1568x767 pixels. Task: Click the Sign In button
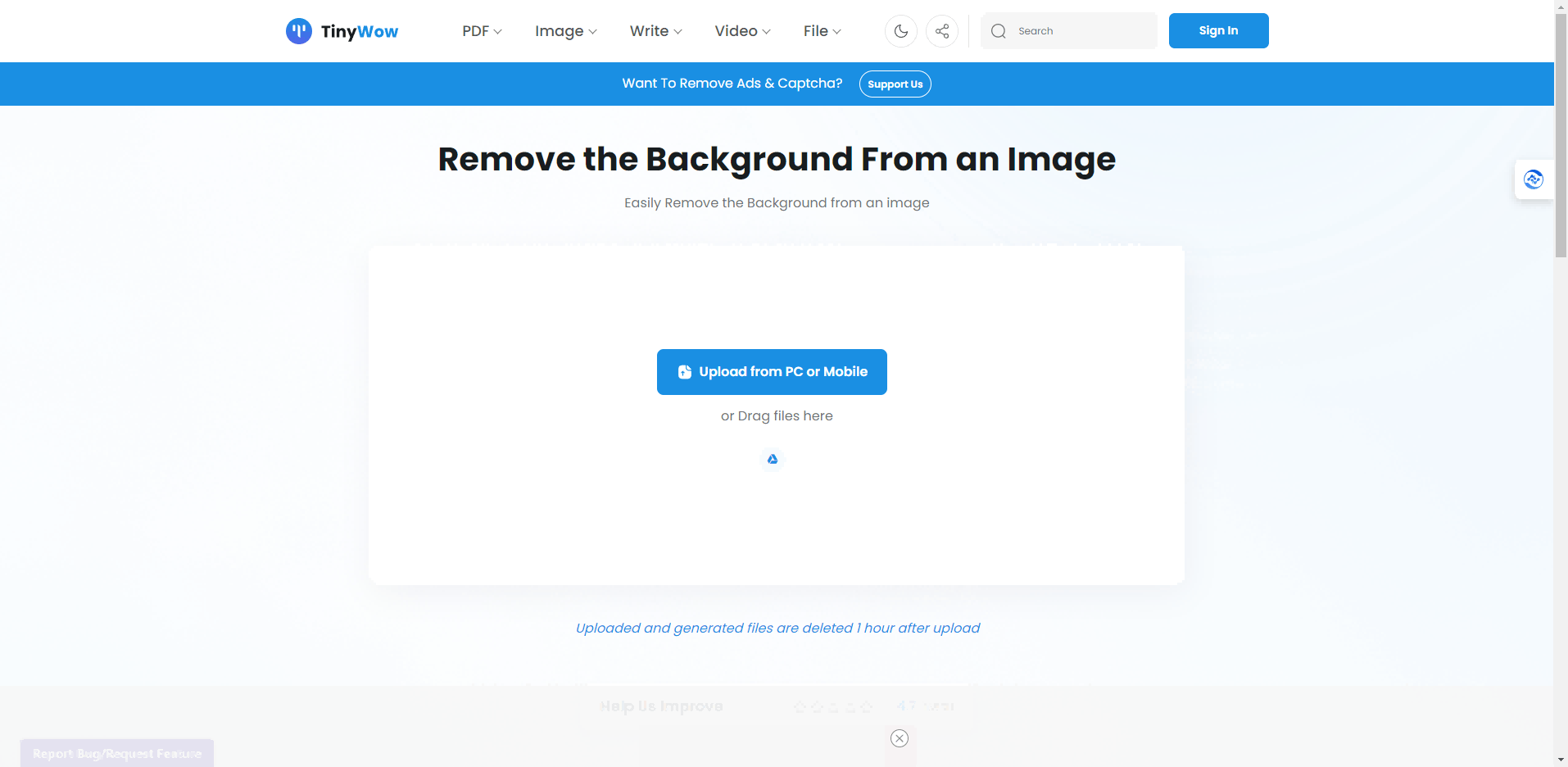(x=1218, y=31)
